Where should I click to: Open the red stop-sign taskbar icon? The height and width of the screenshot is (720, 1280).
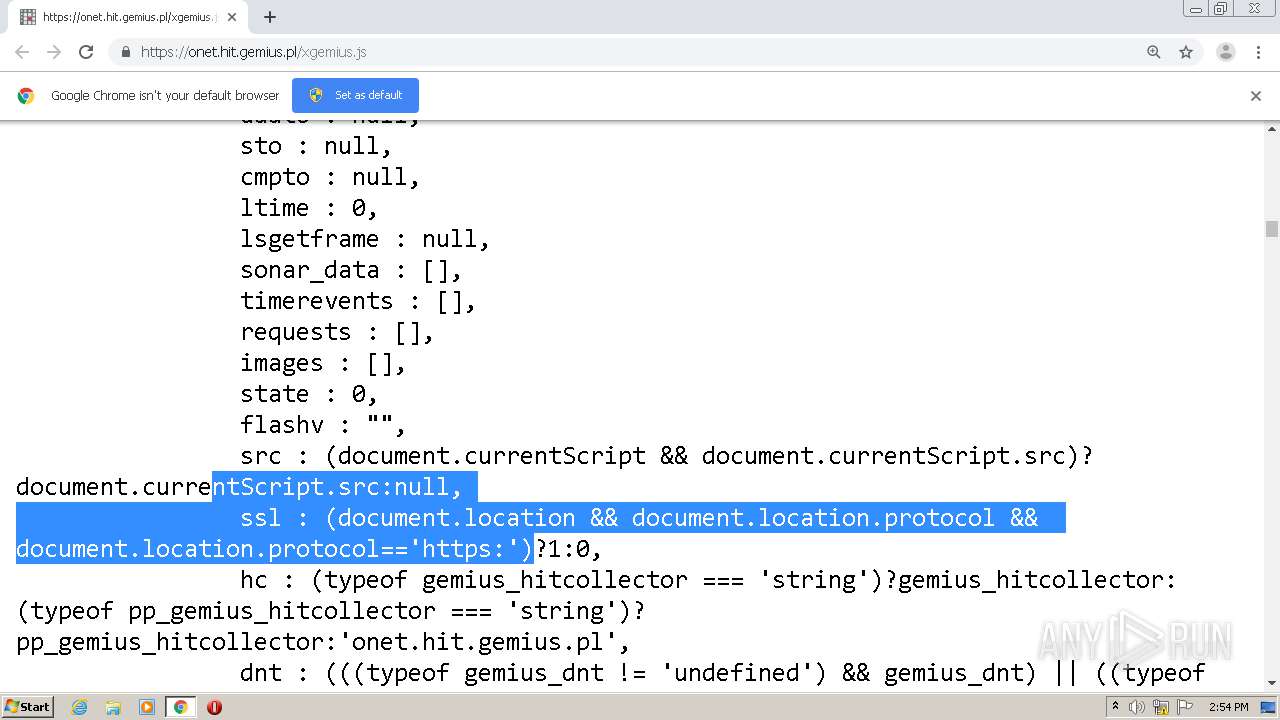pos(214,707)
